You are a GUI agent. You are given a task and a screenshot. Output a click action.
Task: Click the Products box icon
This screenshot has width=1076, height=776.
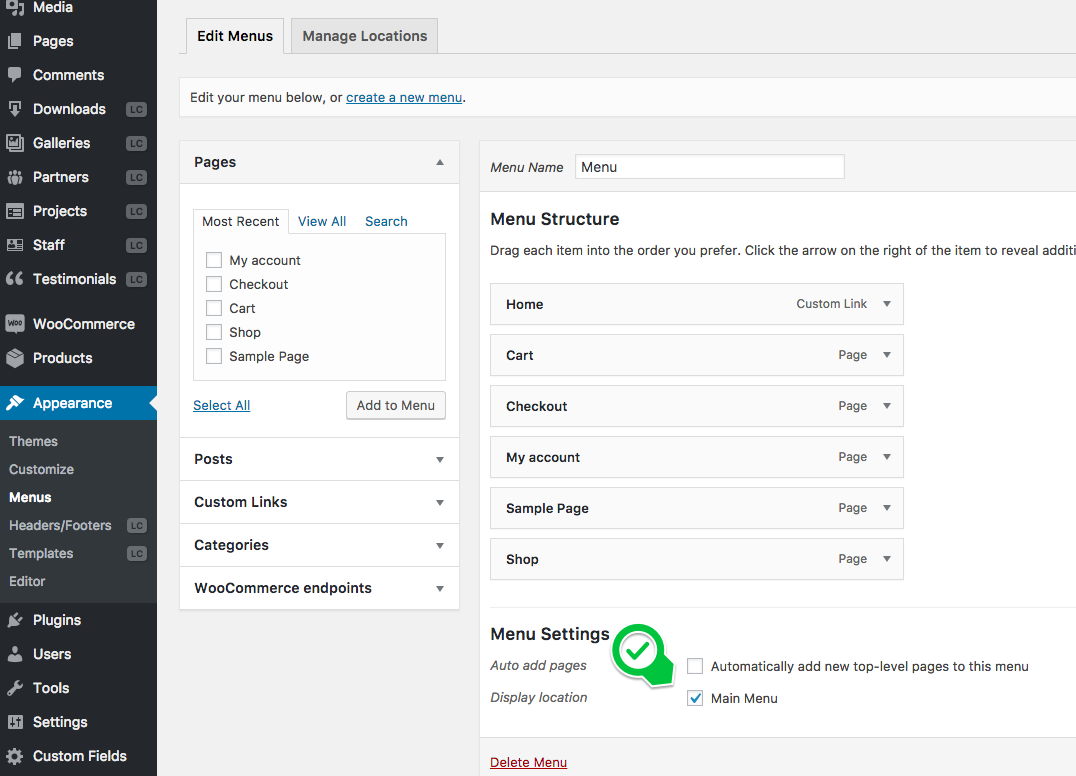click(15, 358)
